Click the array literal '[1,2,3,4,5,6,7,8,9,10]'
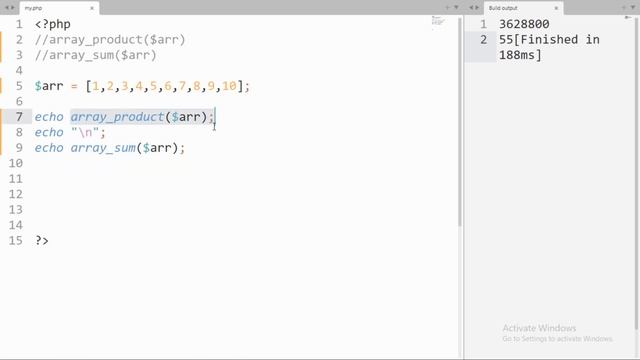The height and width of the screenshot is (360, 640). coord(164,86)
